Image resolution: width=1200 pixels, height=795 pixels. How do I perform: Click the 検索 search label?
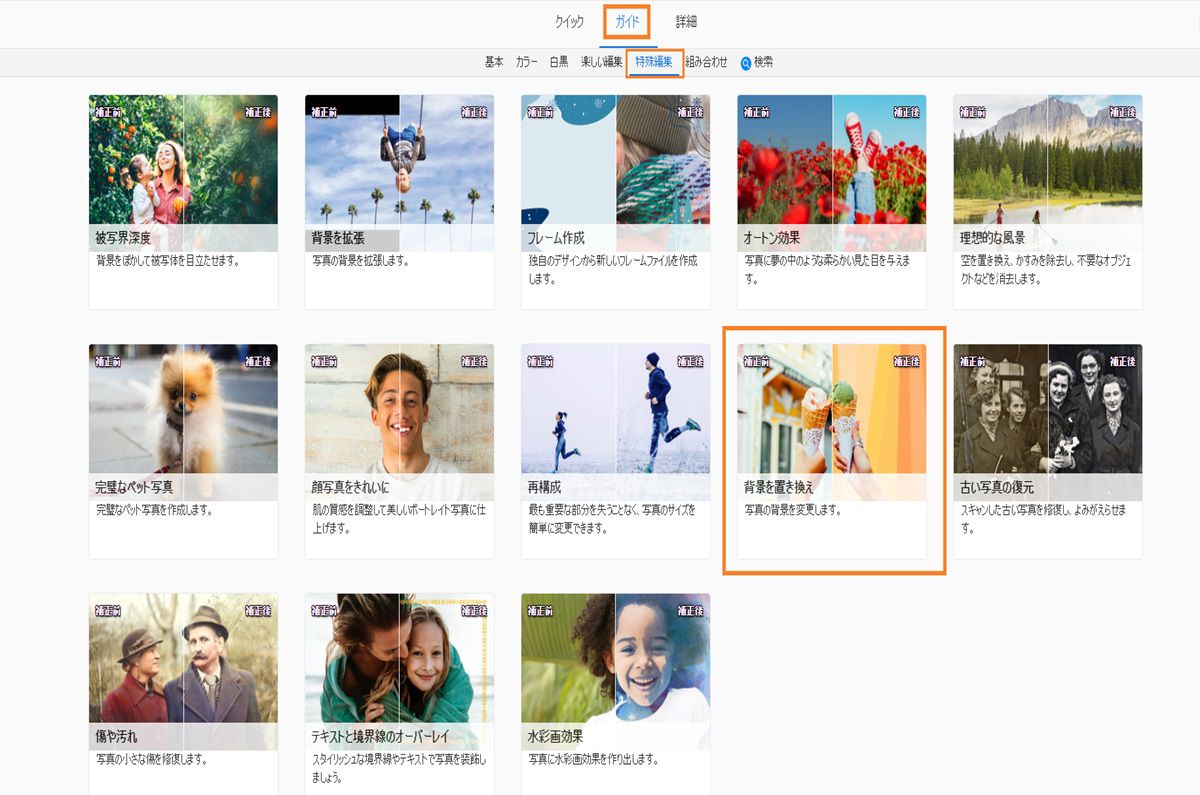click(763, 62)
